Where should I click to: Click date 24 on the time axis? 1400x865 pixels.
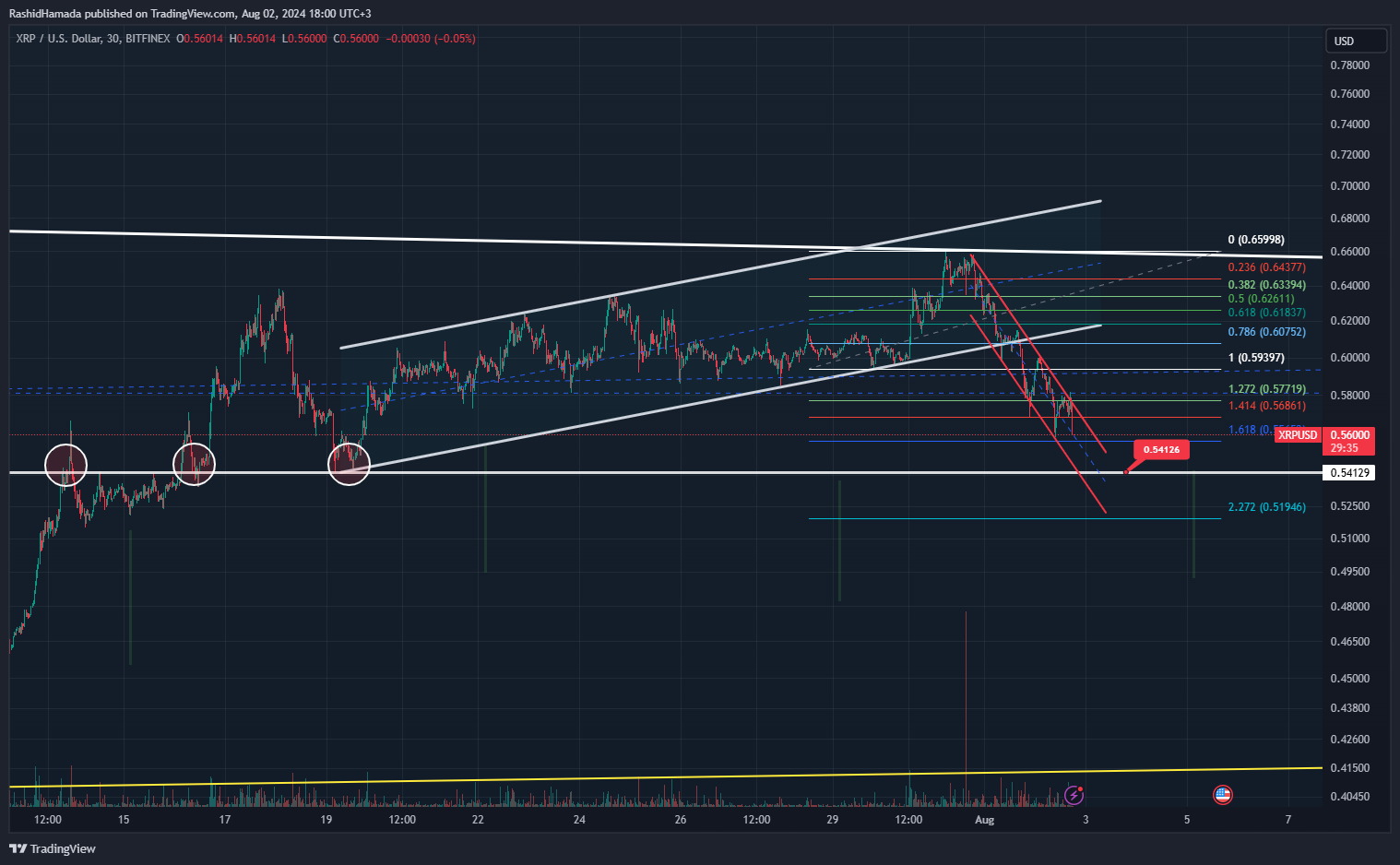coord(579,820)
